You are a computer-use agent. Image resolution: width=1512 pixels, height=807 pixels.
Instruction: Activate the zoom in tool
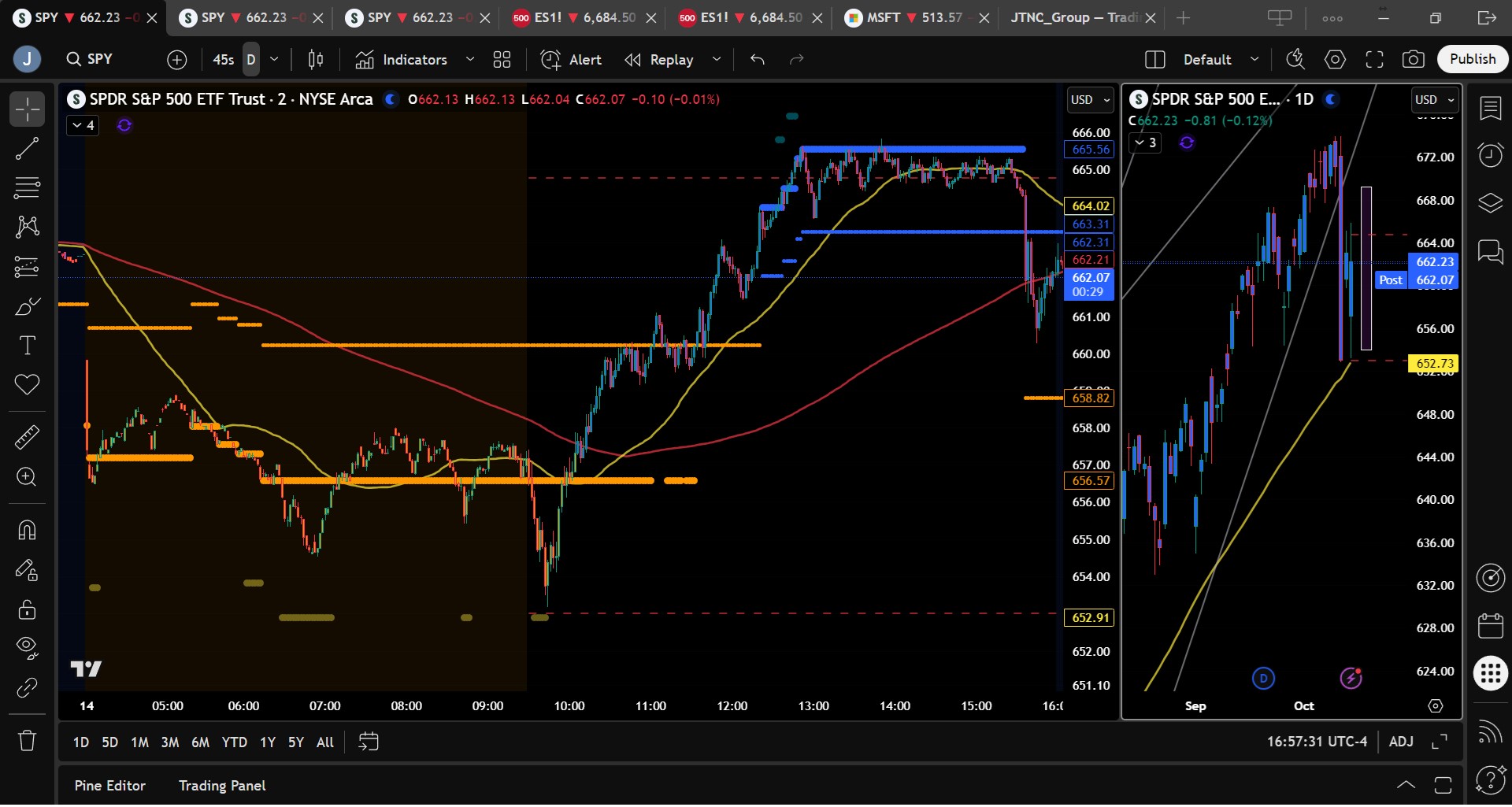click(27, 477)
